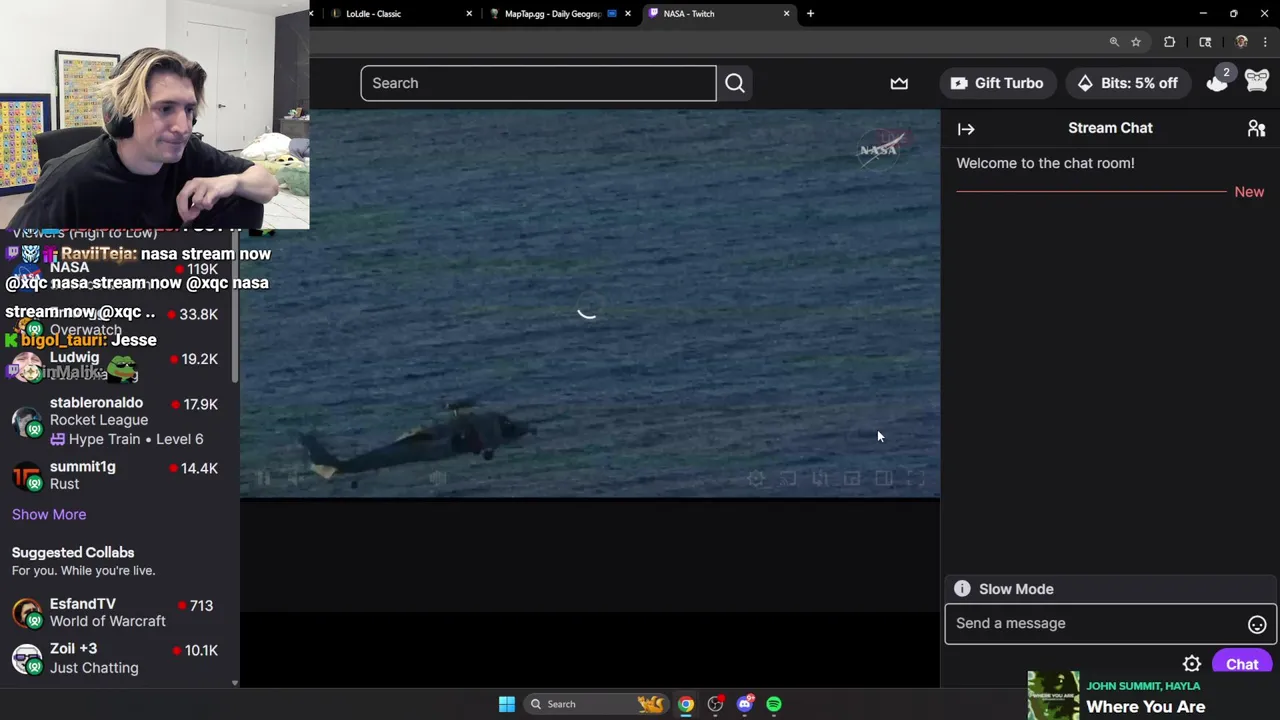Pause the NASA stream video
This screenshot has width=1280, height=720.
coord(263,479)
